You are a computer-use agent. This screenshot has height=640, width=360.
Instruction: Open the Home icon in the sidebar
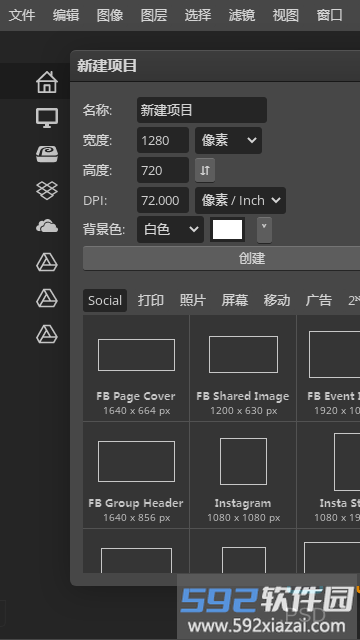pos(47,82)
